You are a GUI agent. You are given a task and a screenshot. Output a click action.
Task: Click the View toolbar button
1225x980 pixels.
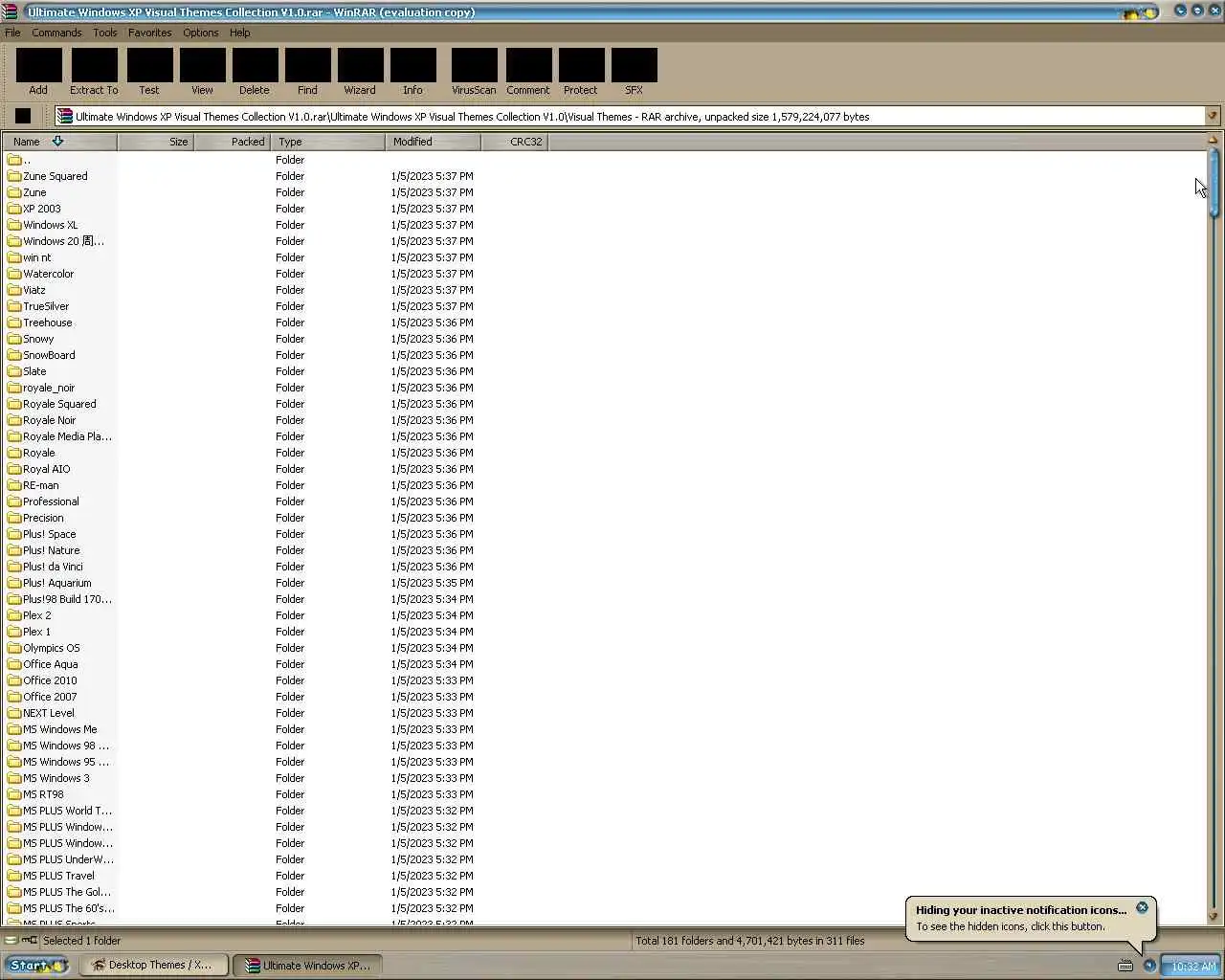point(202,72)
